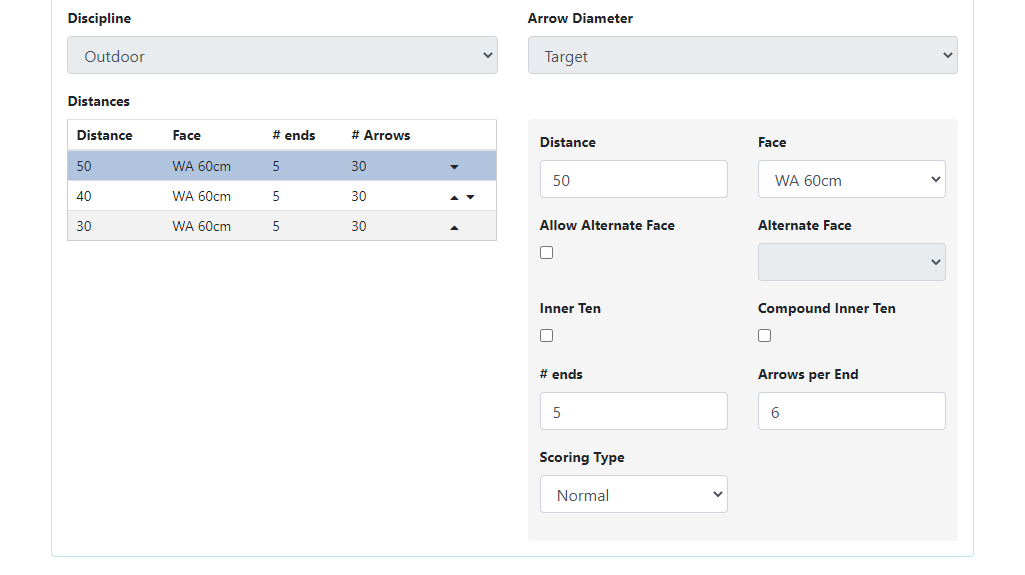Screen dimensions: 1025x575
Task: Open the Arrow Diameter dropdown
Action: point(743,56)
